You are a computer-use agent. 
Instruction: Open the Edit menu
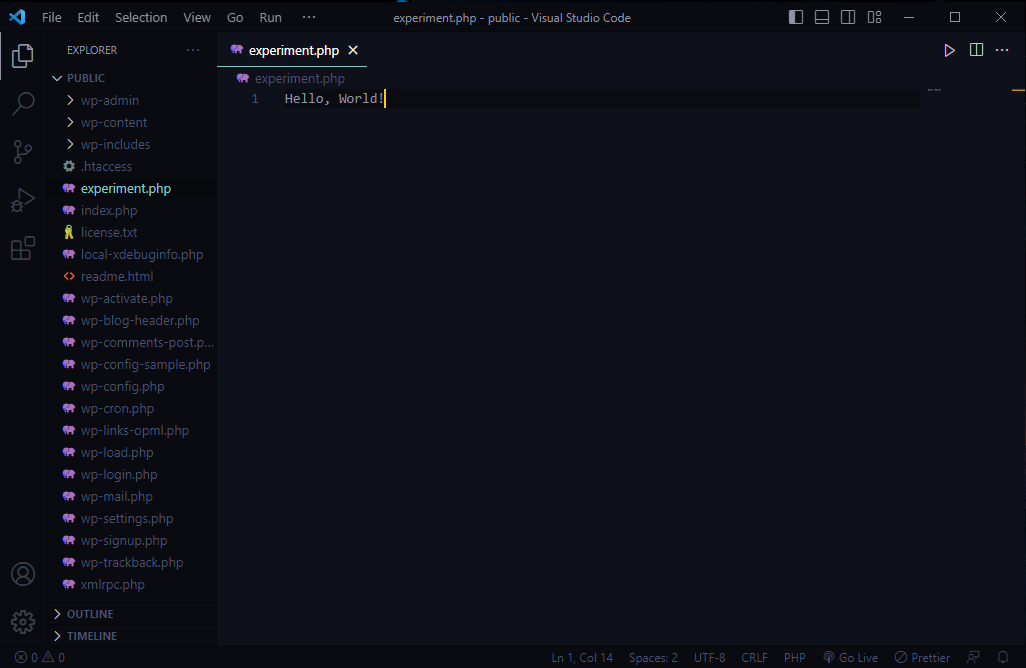coord(88,18)
